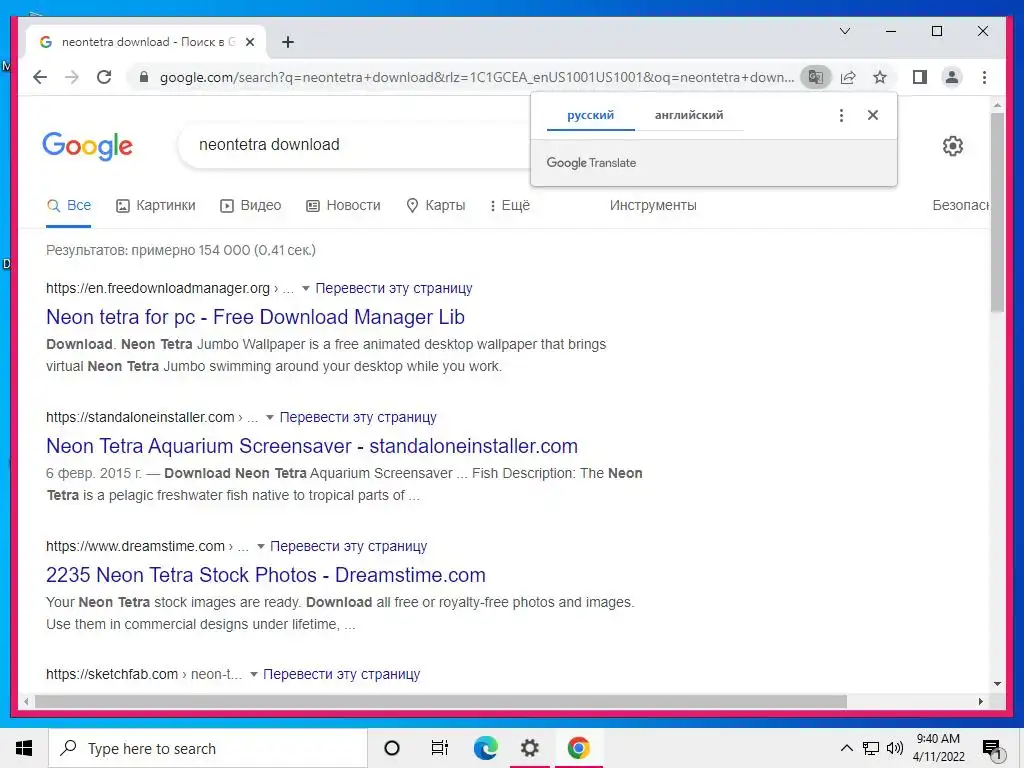1024x768 pixels.
Task: Share this page using the share icon
Action: [x=848, y=77]
